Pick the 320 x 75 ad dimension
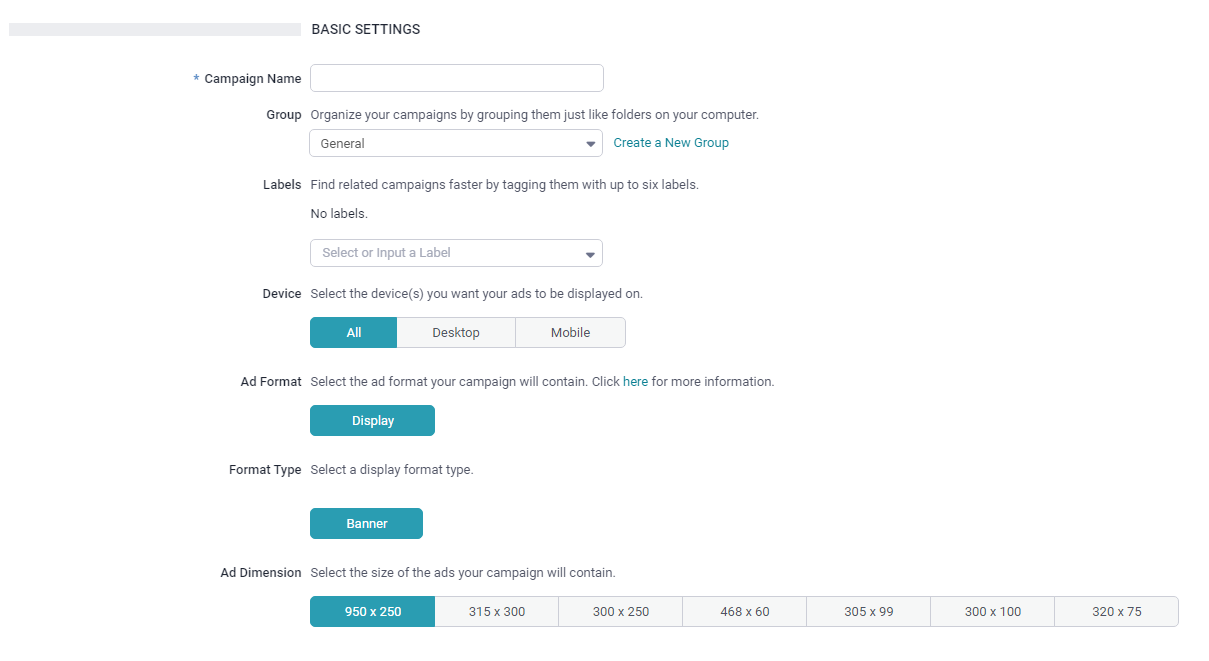Screen dimensions: 1209x661 click(1117, 612)
